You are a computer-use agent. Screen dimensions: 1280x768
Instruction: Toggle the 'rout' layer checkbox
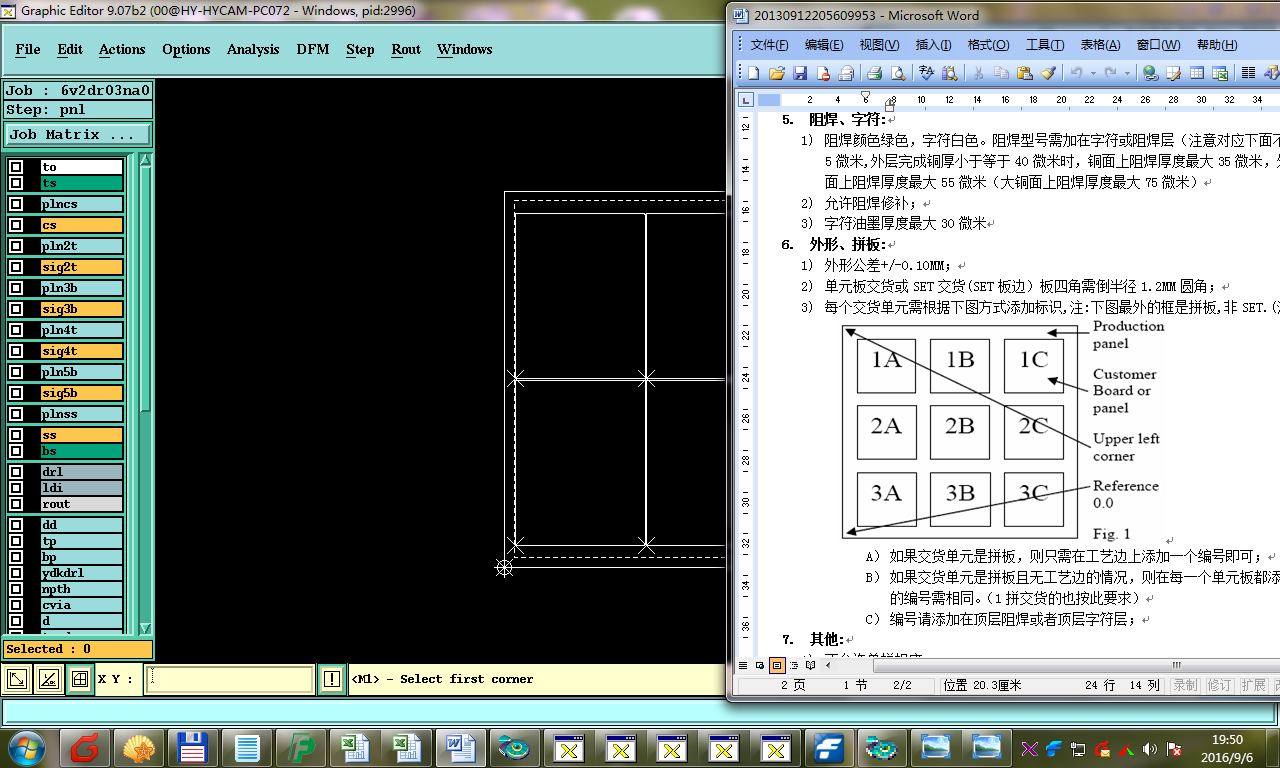[17, 504]
